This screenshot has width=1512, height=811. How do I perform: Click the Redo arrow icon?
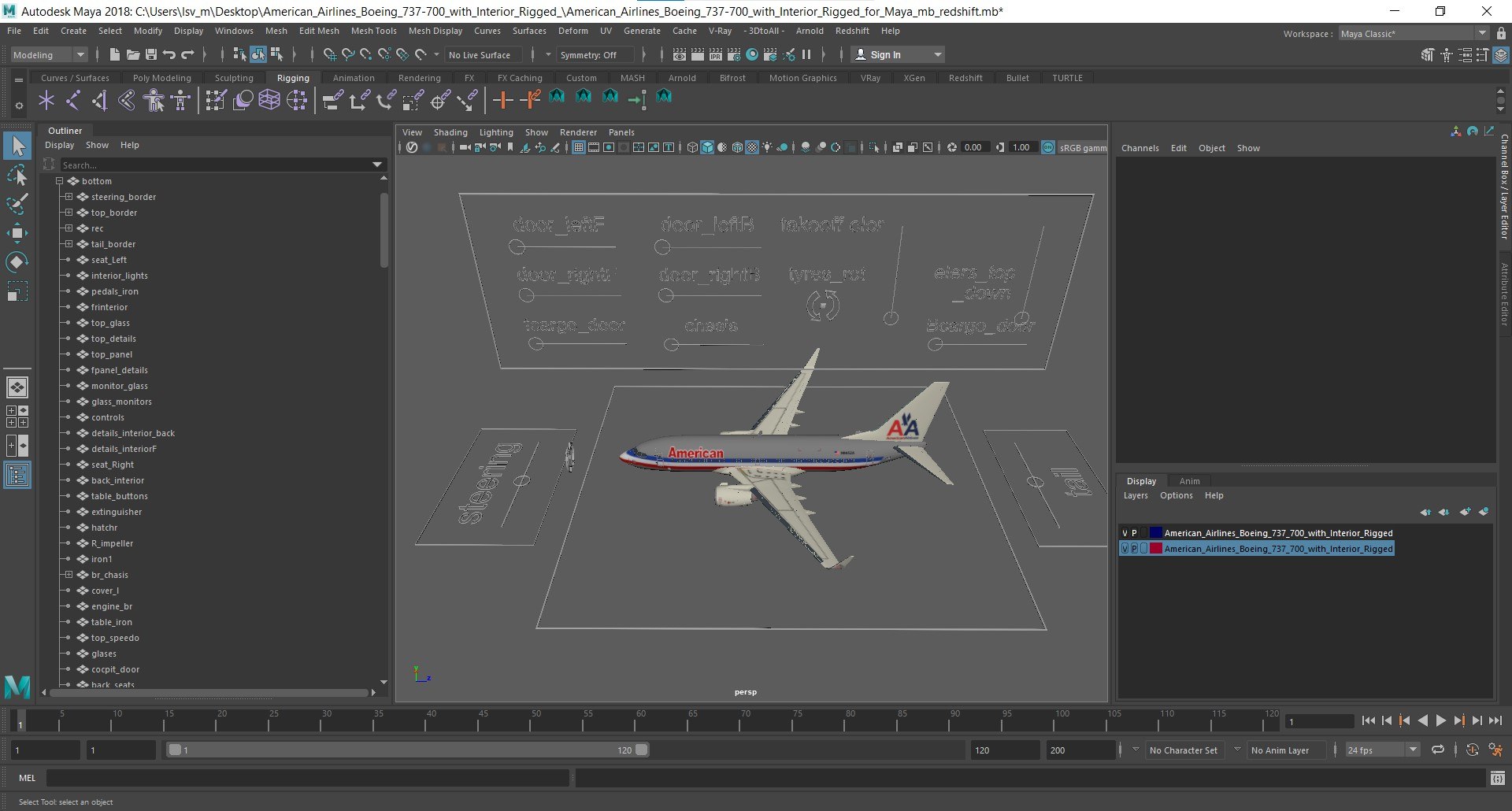pos(187,54)
